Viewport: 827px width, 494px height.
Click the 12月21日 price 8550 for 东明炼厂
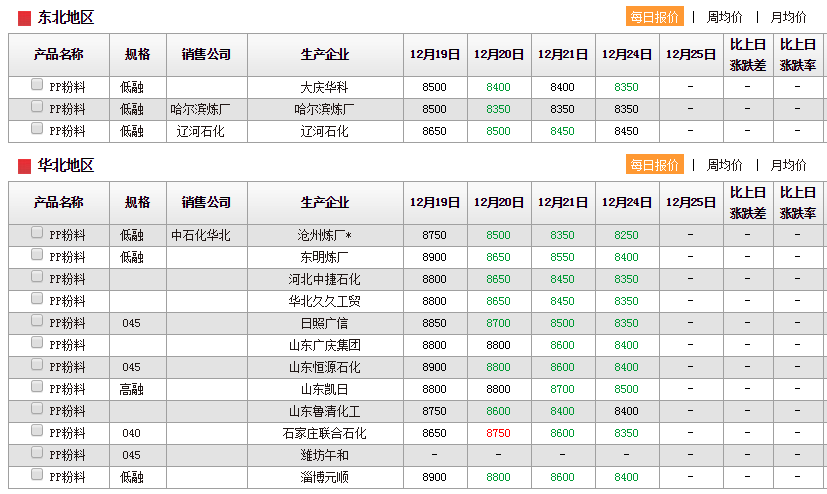coord(562,257)
